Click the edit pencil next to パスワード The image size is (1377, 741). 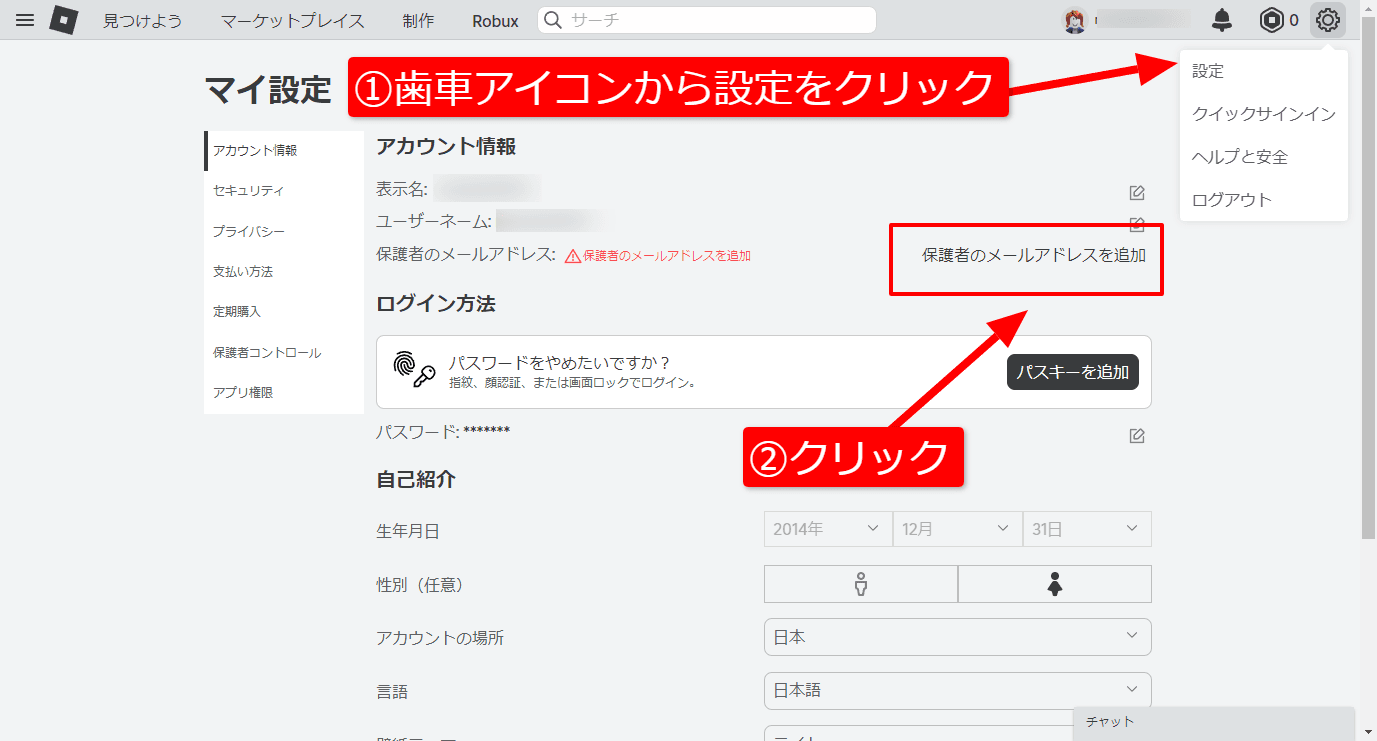pyautogui.click(x=1136, y=435)
